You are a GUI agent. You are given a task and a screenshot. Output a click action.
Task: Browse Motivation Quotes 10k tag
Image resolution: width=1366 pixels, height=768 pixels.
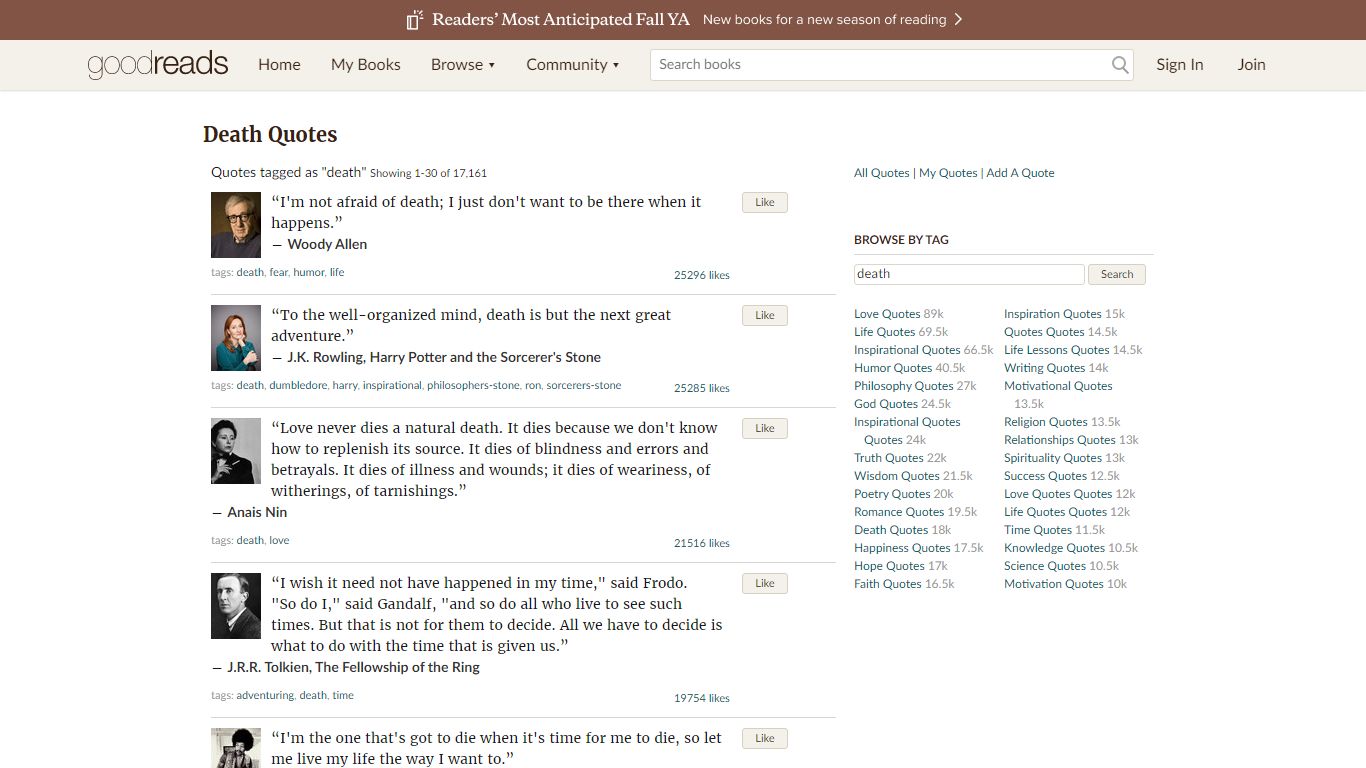(x=1054, y=584)
